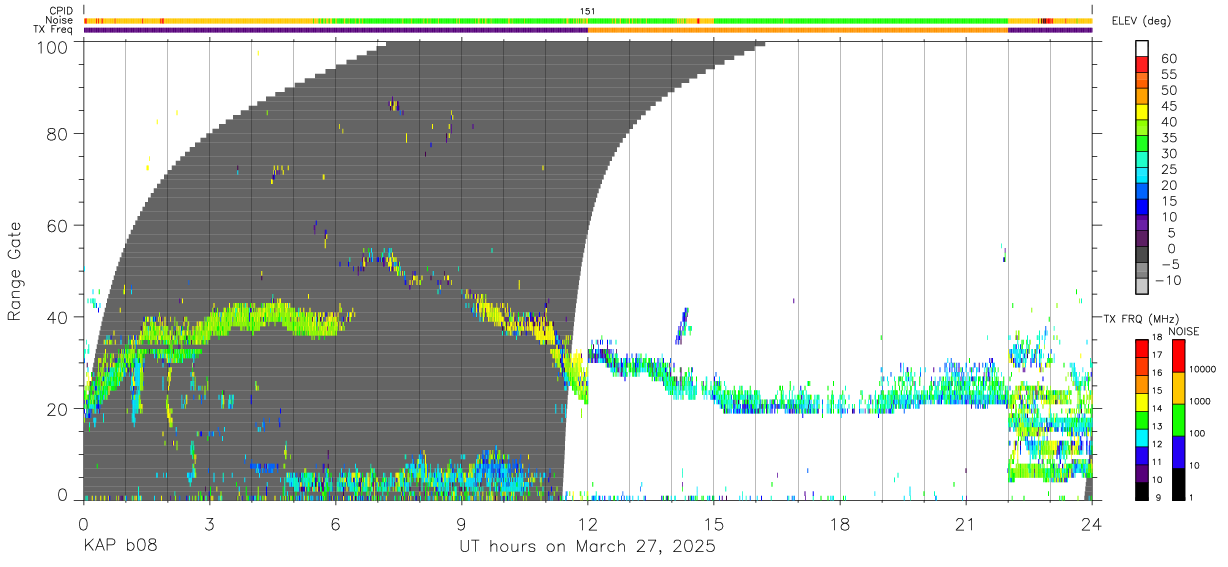Click the '25' elevation colorbar label

coord(1168,169)
